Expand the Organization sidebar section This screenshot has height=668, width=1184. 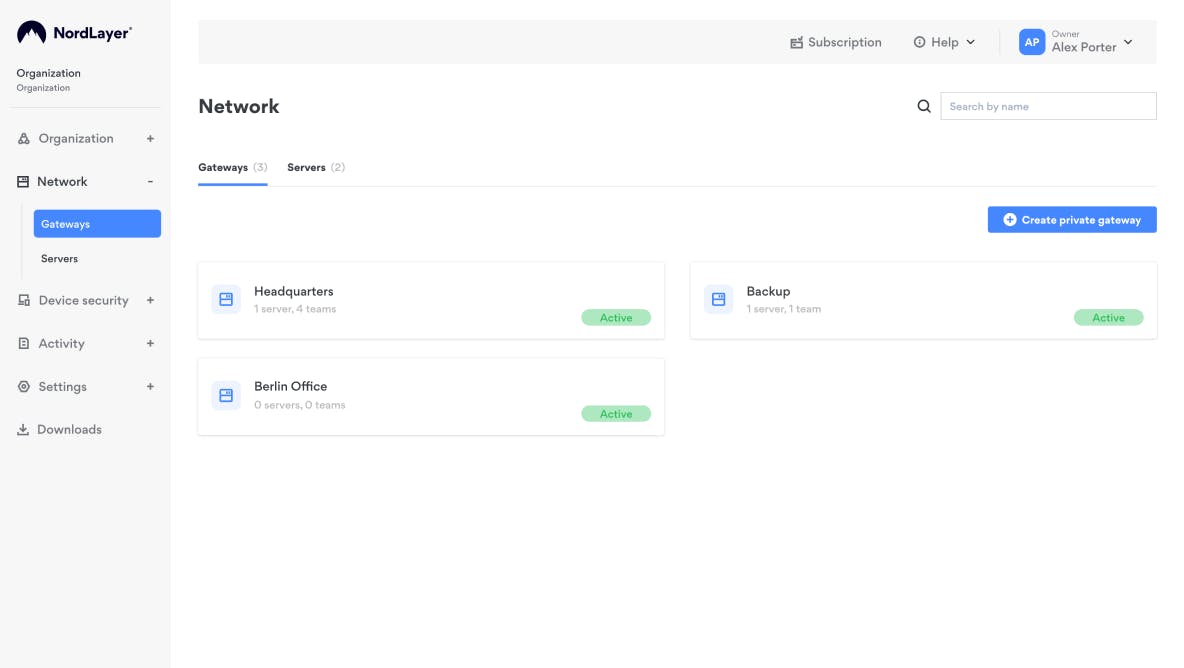pos(150,139)
